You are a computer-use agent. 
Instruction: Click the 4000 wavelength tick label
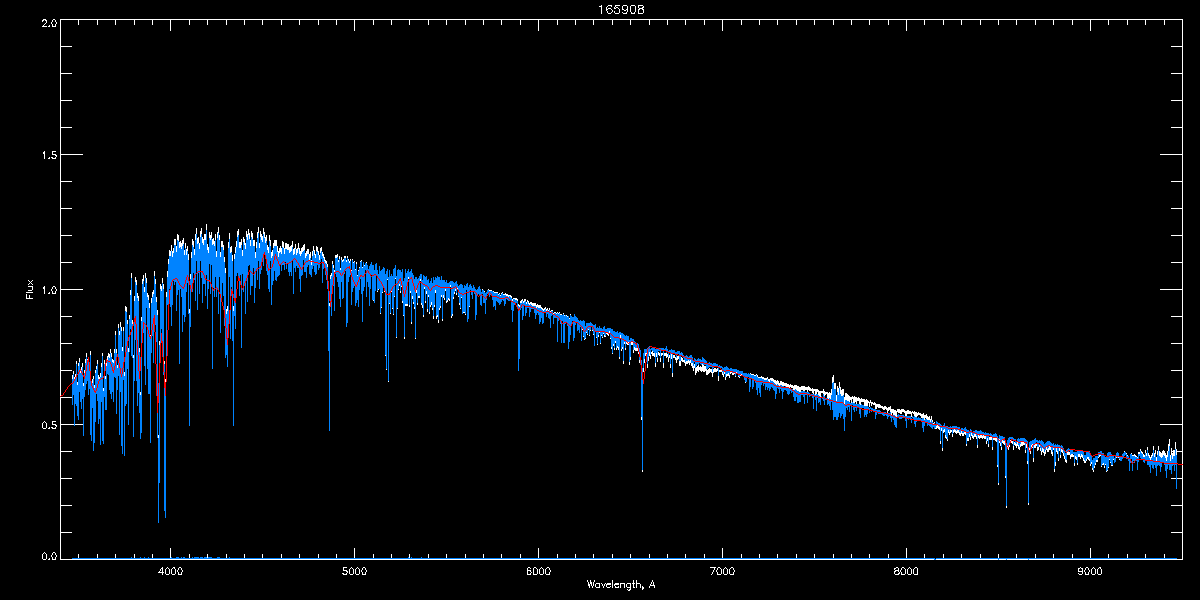coord(171,571)
